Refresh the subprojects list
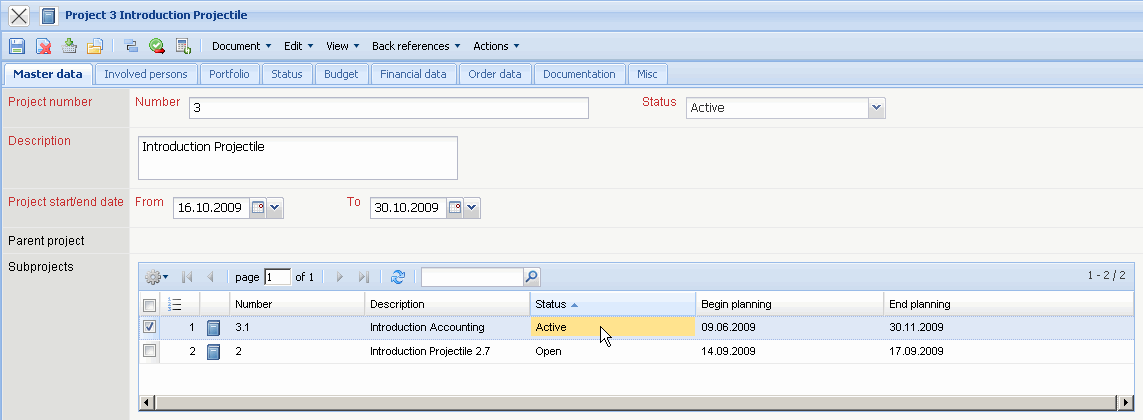Viewport: 1143px width, 420px height. 398,277
